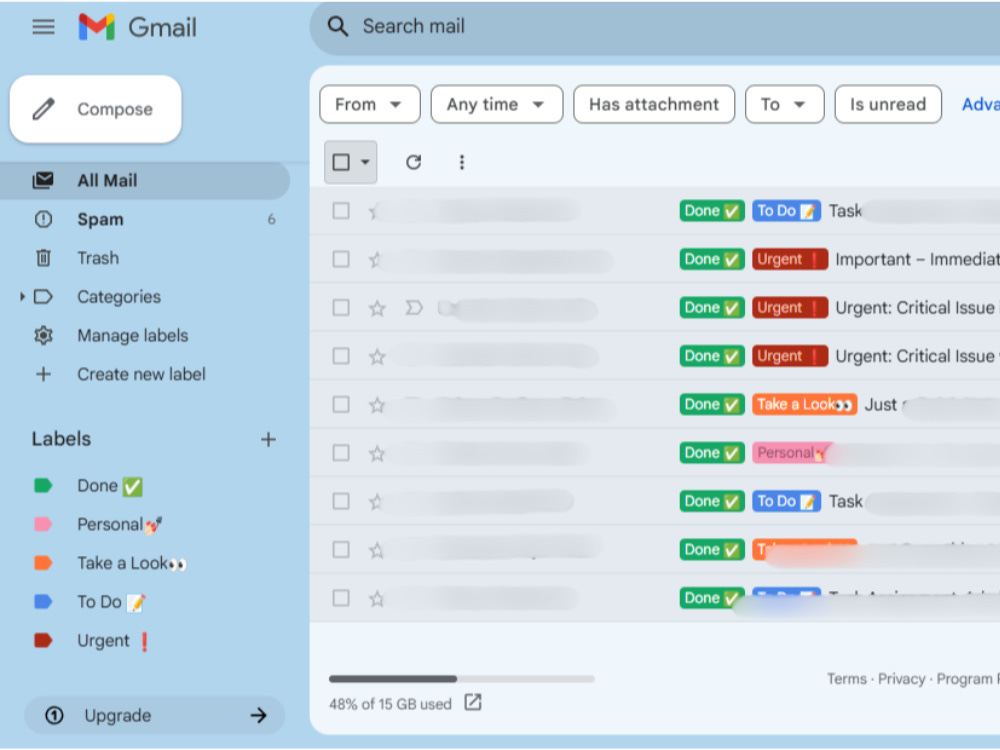Star the Personal labeled email
This screenshot has width=1000, height=750.
pos(377,453)
